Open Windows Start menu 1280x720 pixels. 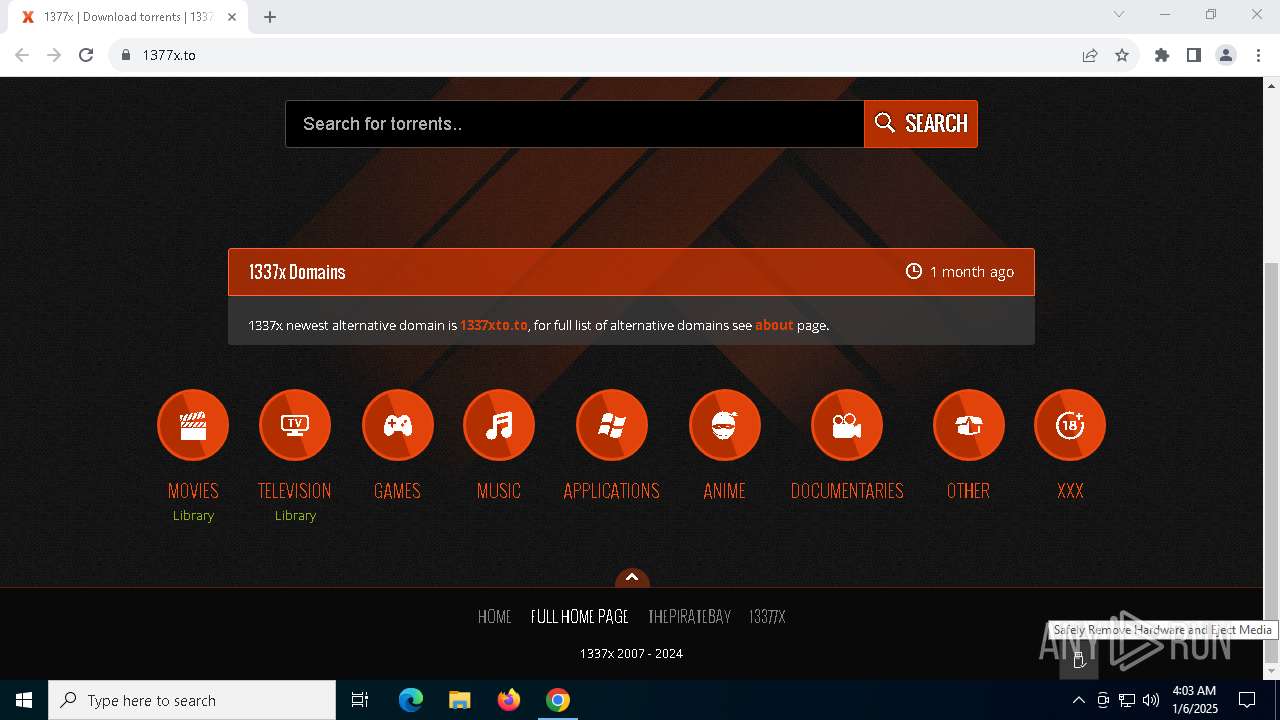pos(24,700)
